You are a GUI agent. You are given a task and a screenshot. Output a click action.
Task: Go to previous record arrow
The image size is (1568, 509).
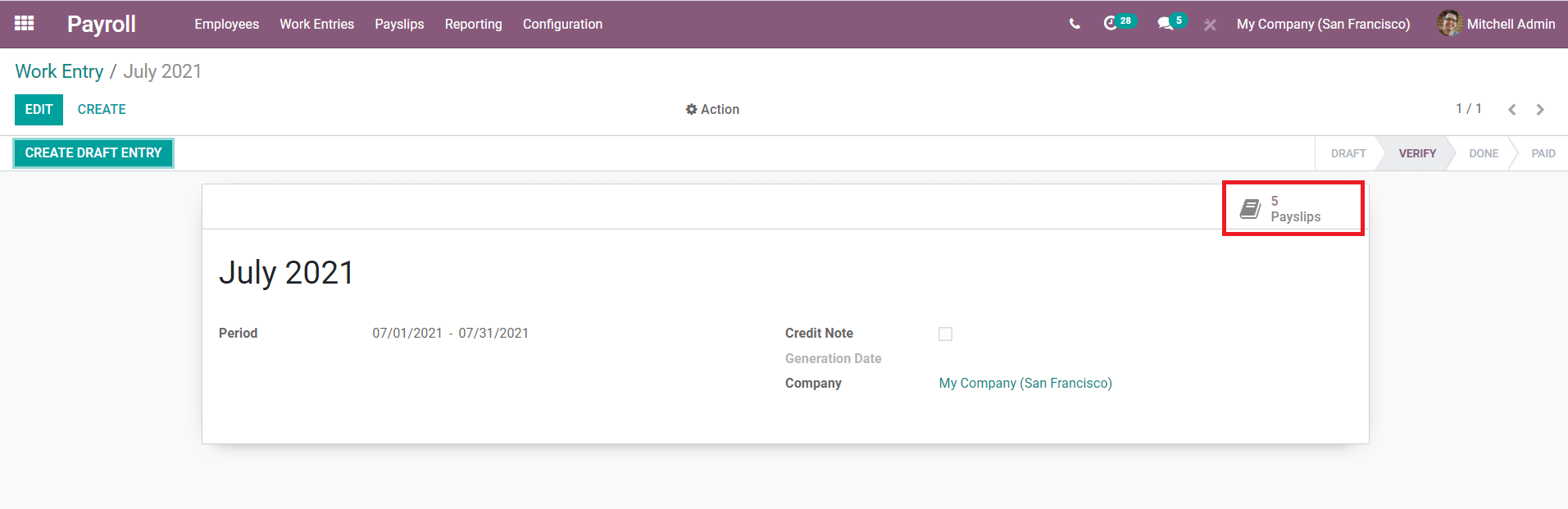[1512, 110]
